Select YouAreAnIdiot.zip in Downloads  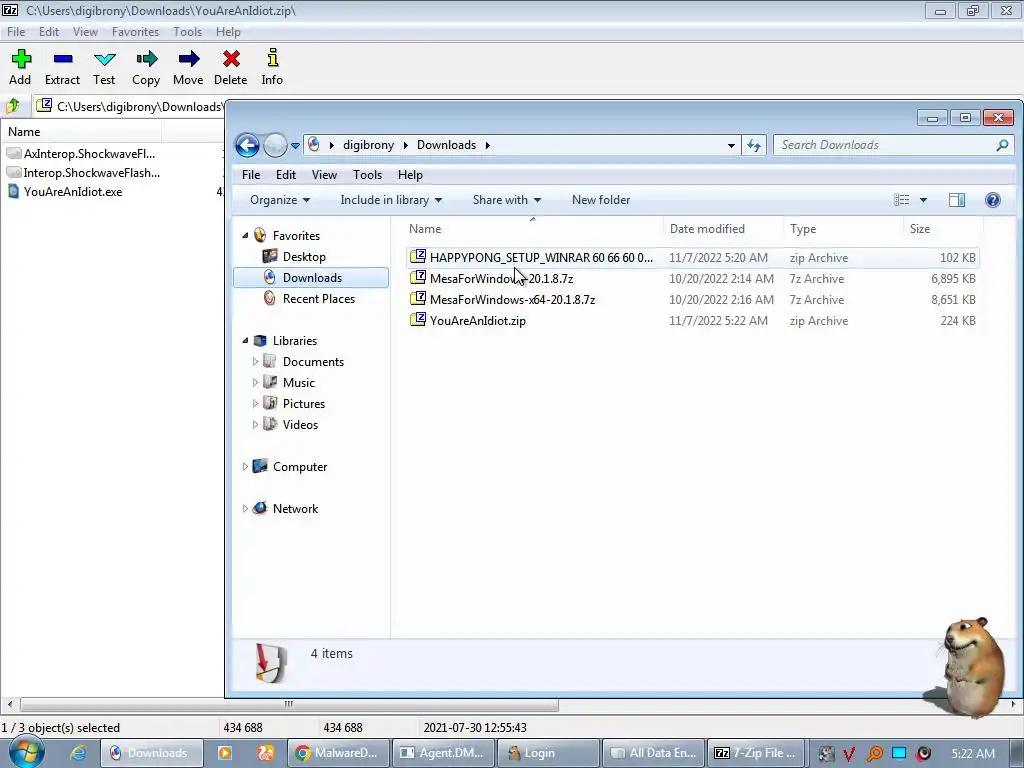point(477,321)
